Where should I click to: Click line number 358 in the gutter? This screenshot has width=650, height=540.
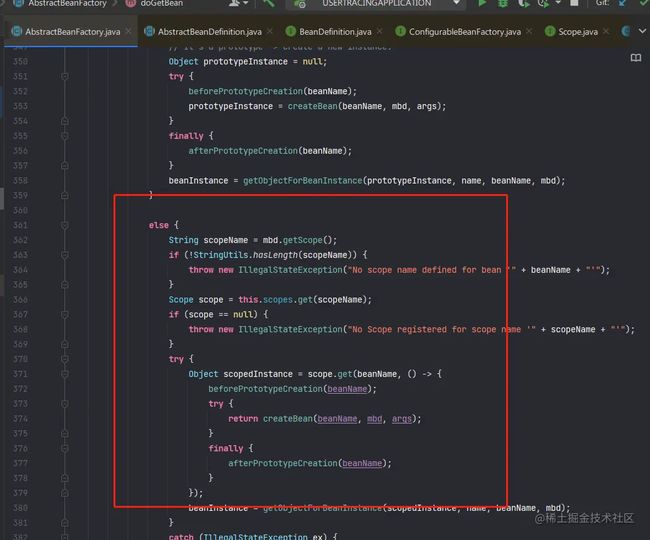tap(20, 181)
